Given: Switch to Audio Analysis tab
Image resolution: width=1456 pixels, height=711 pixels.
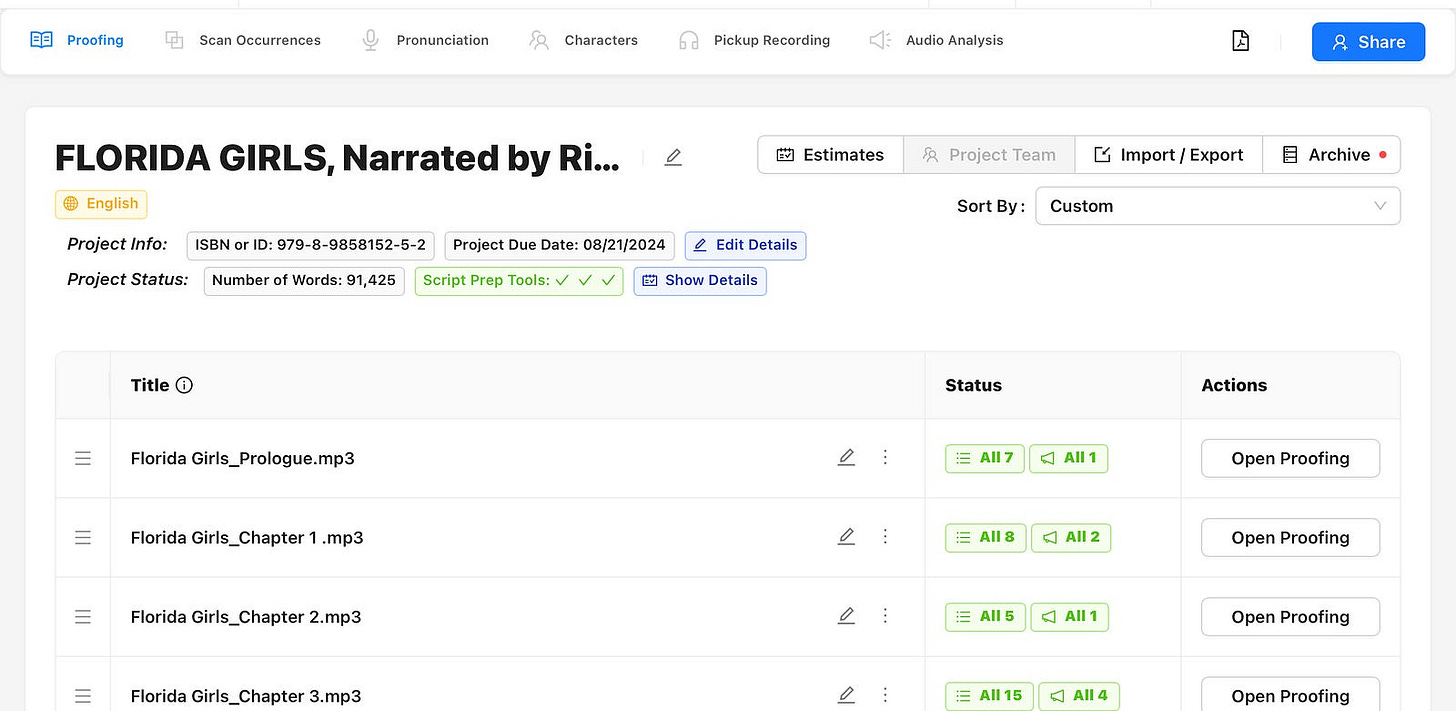Looking at the screenshot, I should coord(936,41).
